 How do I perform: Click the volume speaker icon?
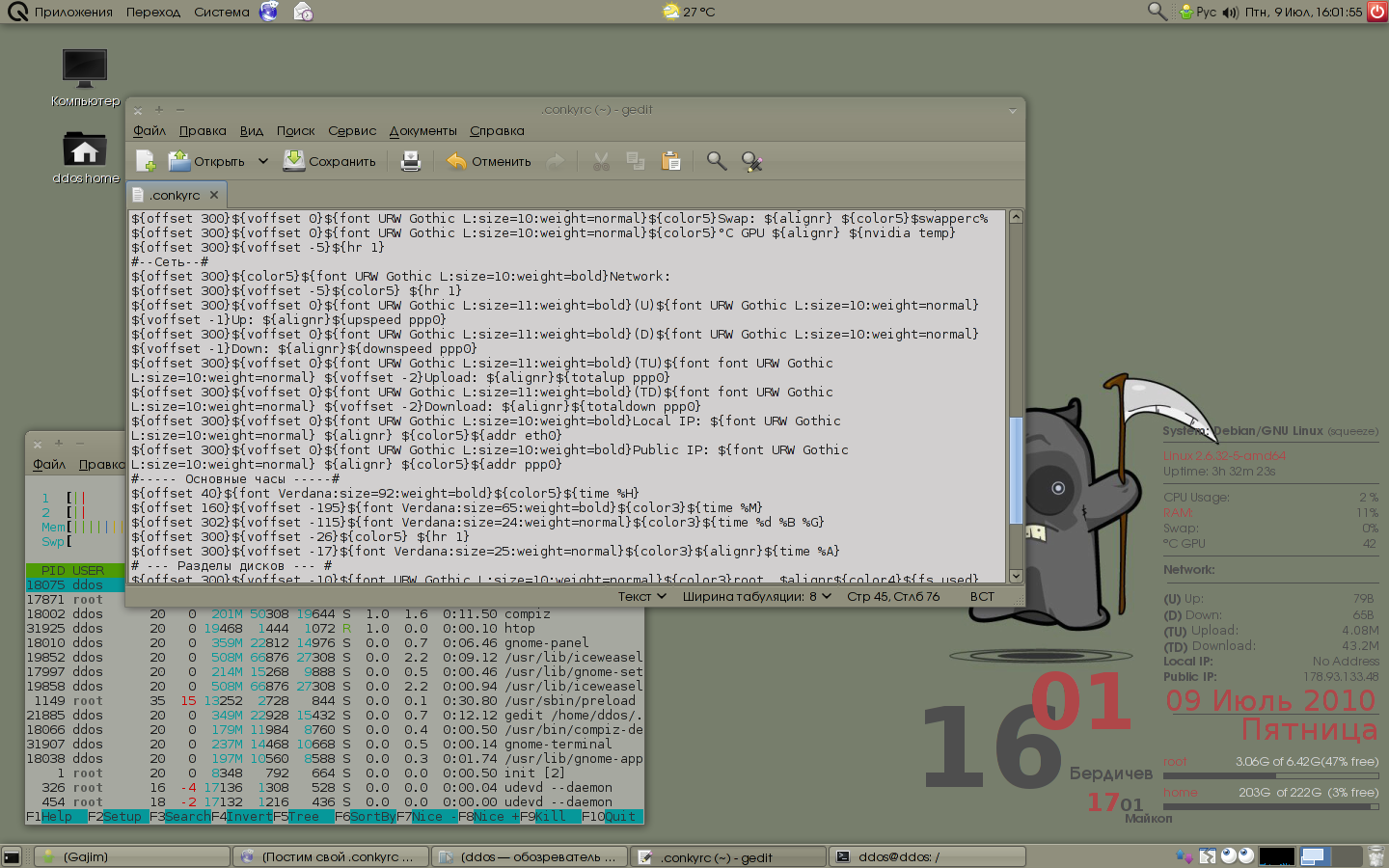(x=1230, y=12)
